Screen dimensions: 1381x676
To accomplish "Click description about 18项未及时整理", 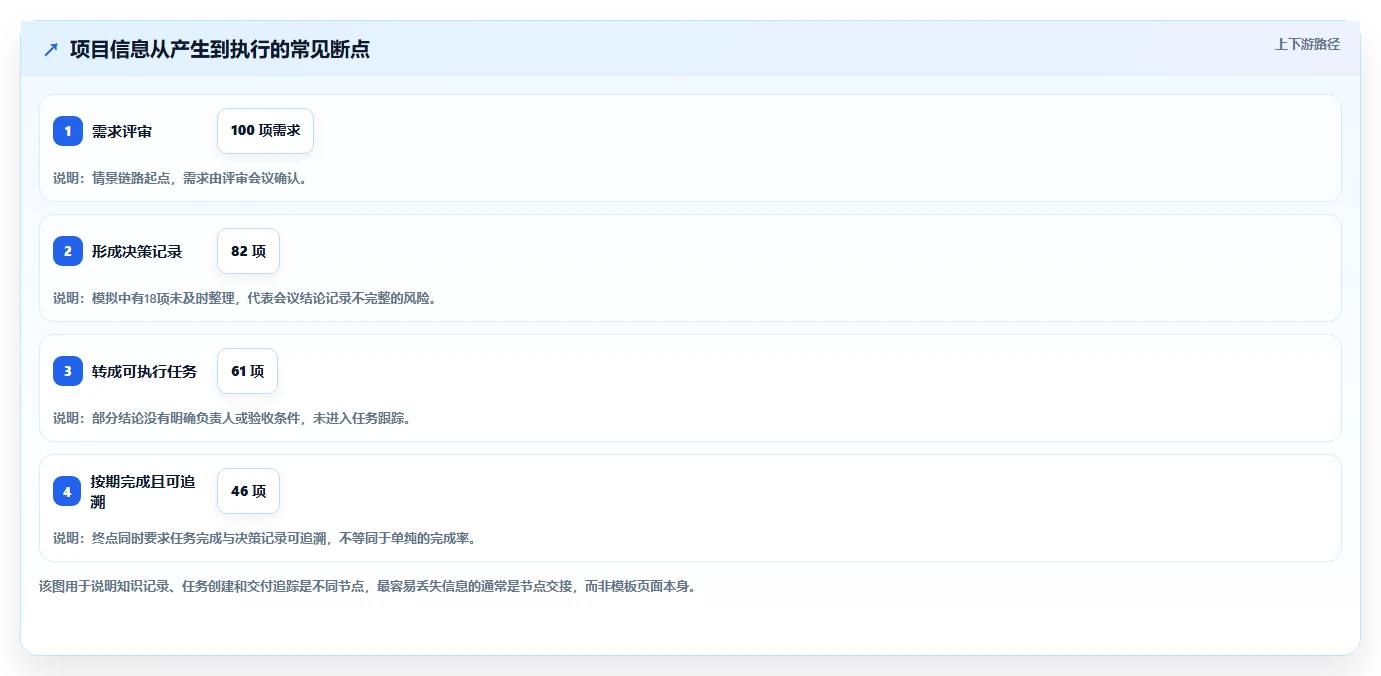I will [245, 298].
